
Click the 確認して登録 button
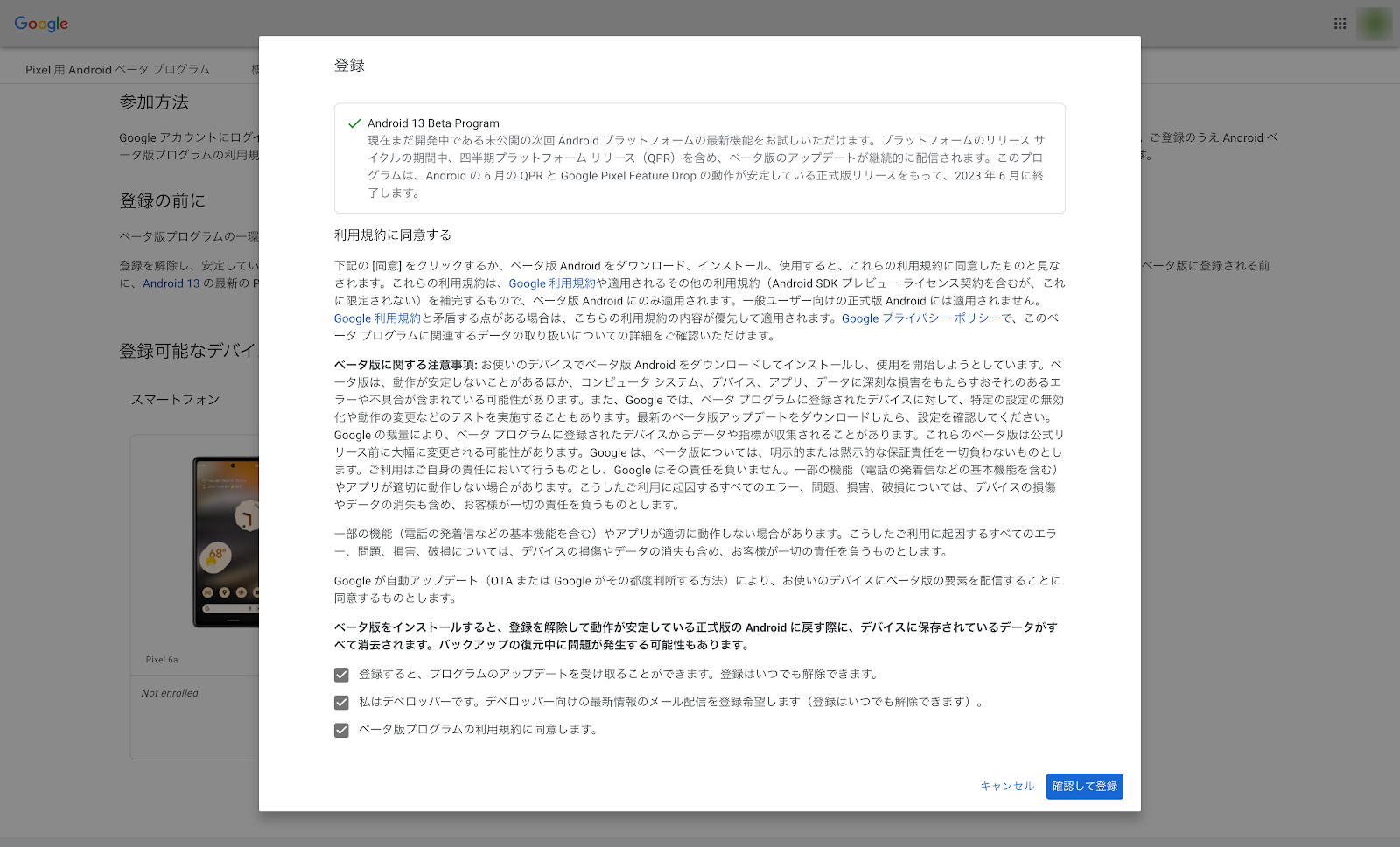1084,787
